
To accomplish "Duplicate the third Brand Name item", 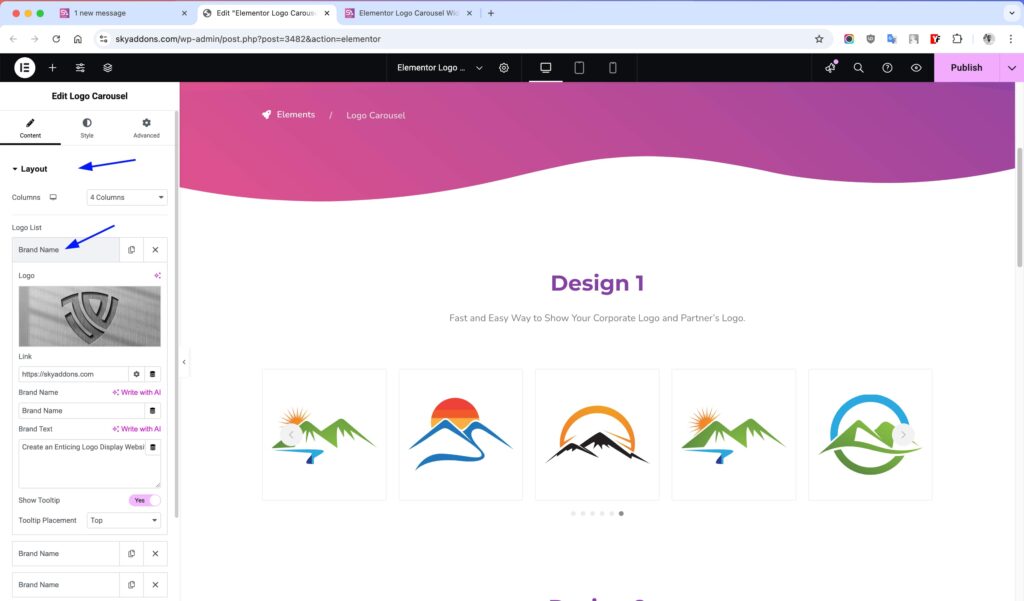I will 131,585.
